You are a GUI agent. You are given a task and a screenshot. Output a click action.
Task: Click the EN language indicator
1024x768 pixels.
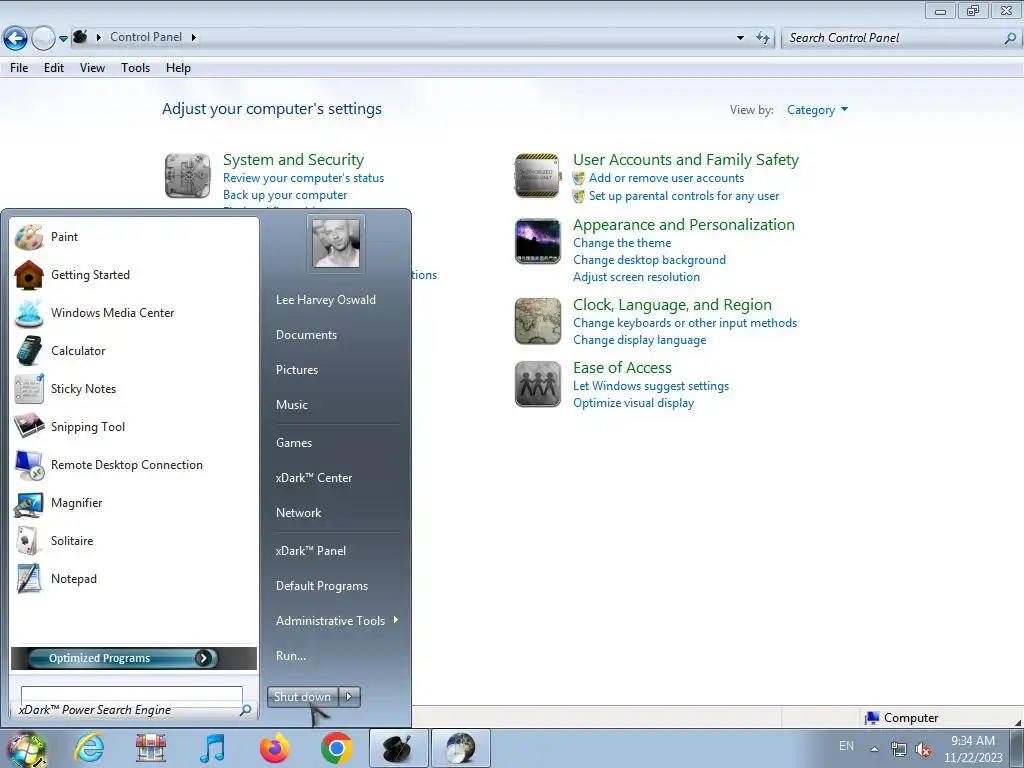click(846, 746)
